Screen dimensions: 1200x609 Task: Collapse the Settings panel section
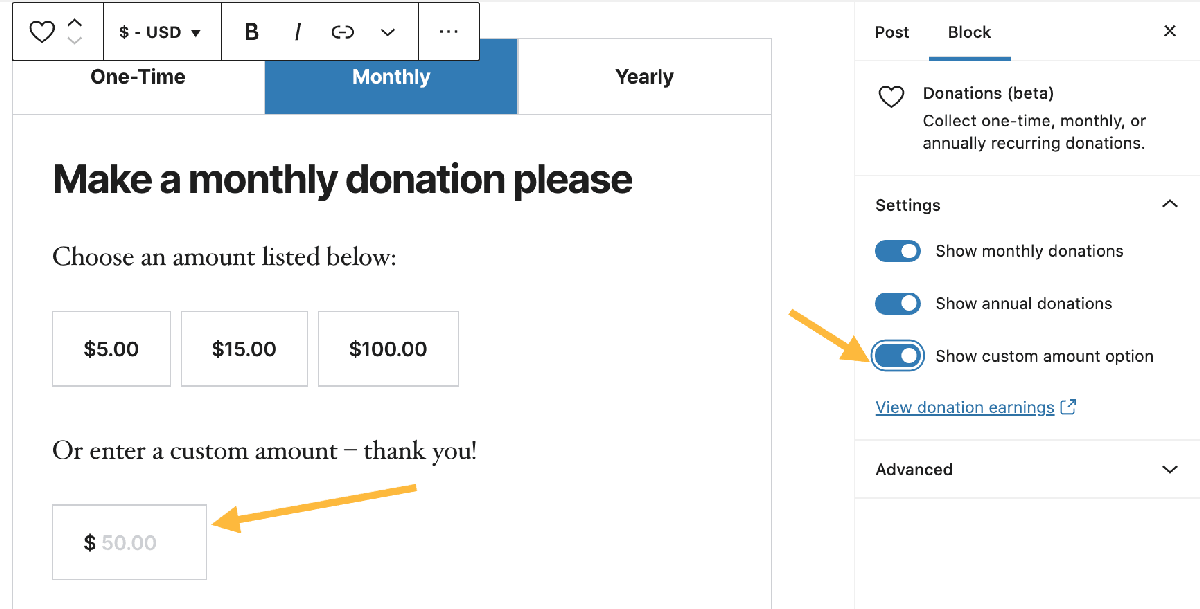tap(1169, 205)
